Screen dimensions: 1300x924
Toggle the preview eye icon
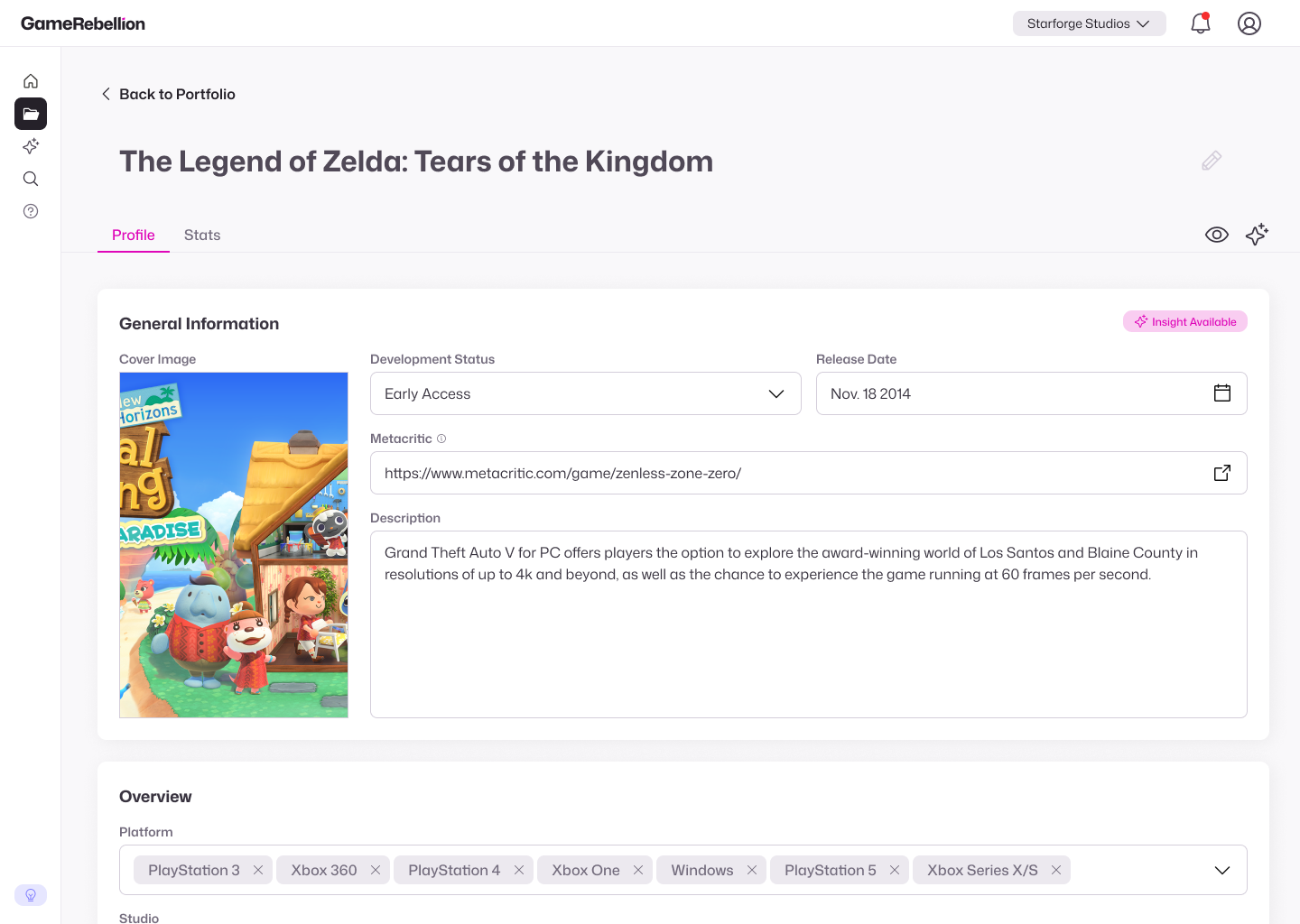(x=1216, y=234)
